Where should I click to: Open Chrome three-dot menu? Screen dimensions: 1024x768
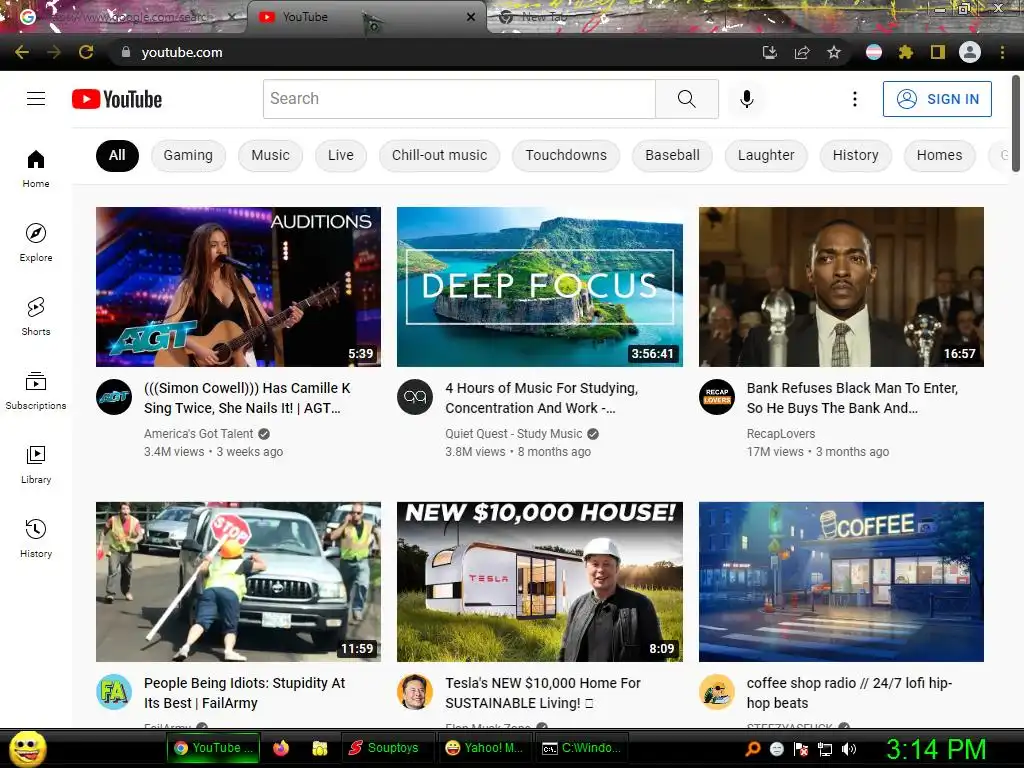(1002, 52)
